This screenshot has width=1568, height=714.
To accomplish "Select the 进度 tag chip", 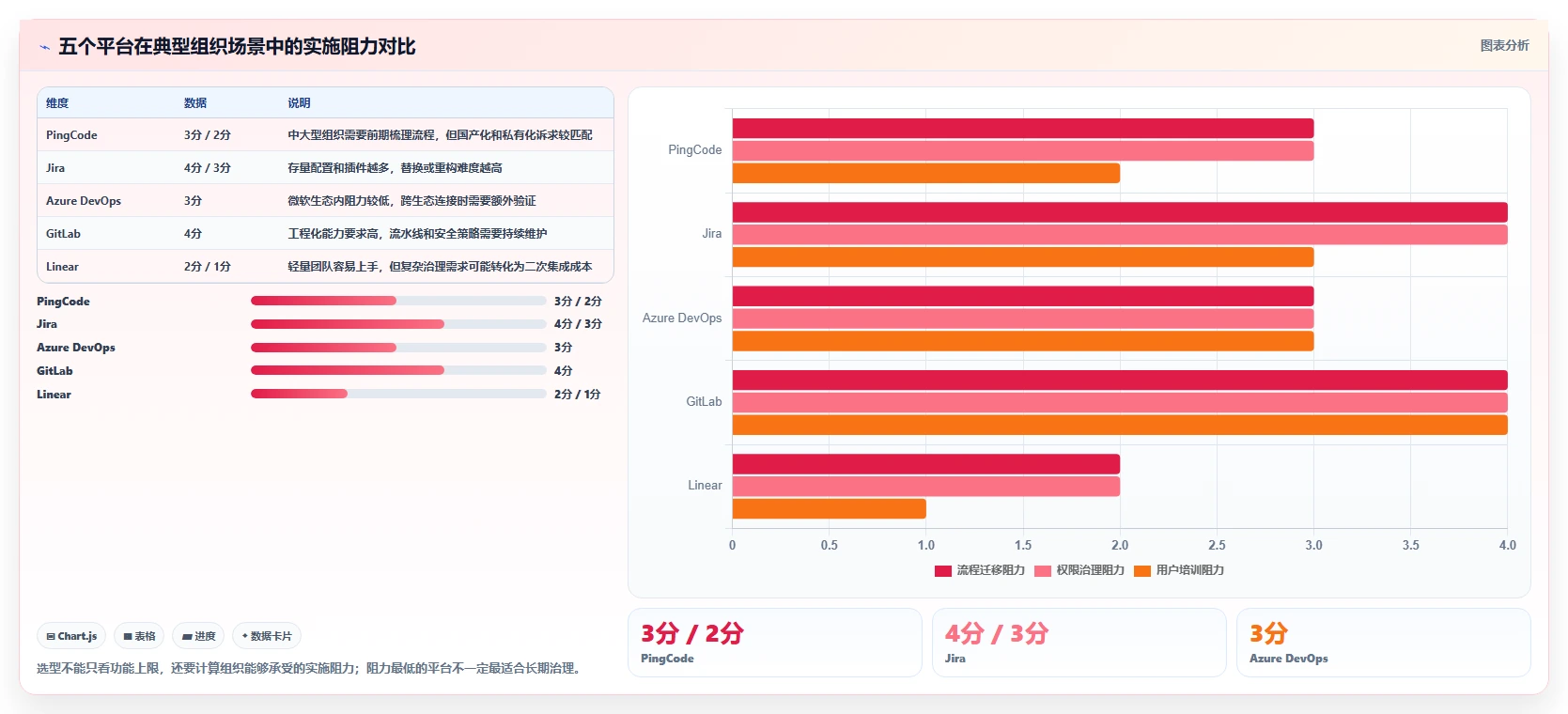I will [x=198, y=636].
